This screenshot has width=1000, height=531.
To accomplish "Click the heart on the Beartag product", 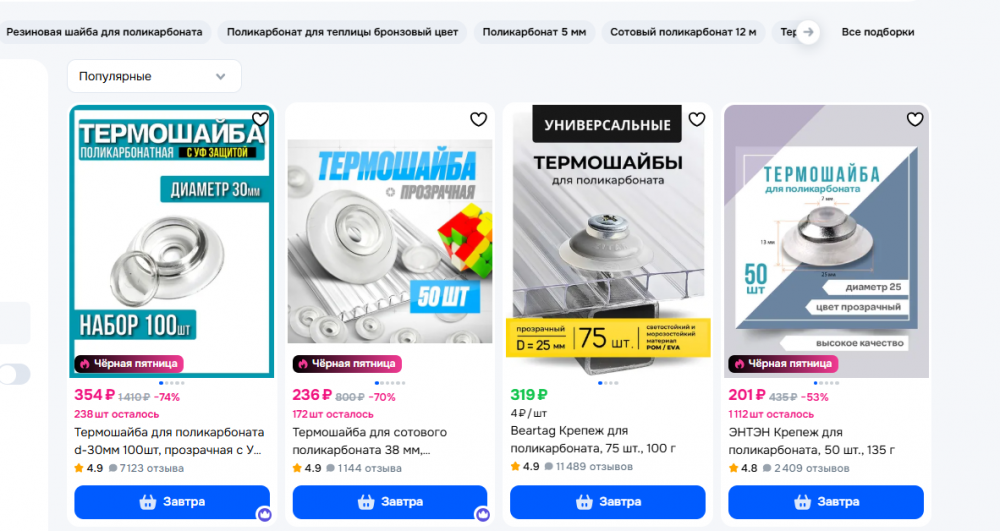I will (696, 119).
